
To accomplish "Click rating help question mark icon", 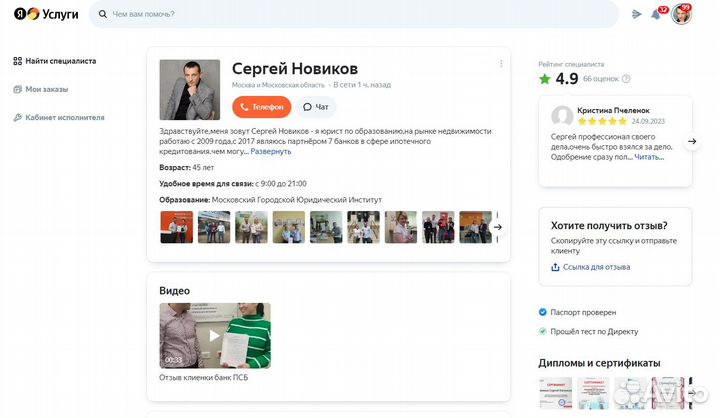I will [626, 79].
